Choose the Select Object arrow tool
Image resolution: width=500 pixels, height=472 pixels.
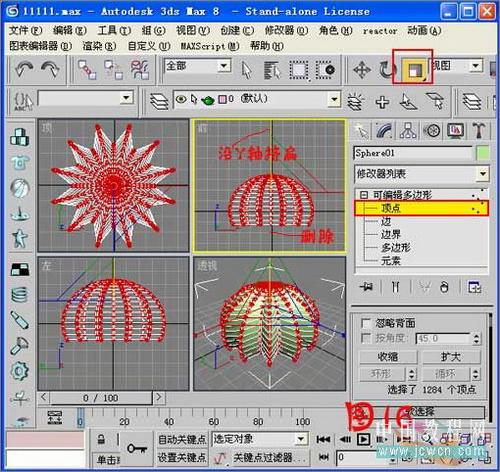pyautogui.click(x=247, y=70)
